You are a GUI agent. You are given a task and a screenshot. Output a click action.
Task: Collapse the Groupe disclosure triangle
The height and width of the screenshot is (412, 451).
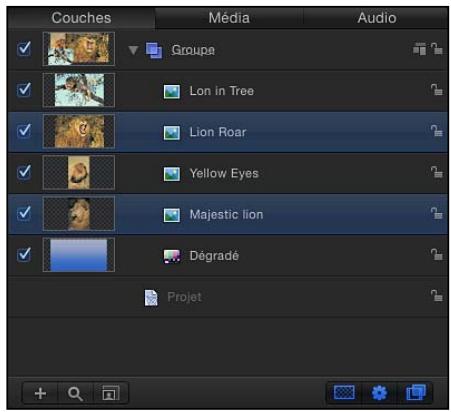[x=133, y=50]
